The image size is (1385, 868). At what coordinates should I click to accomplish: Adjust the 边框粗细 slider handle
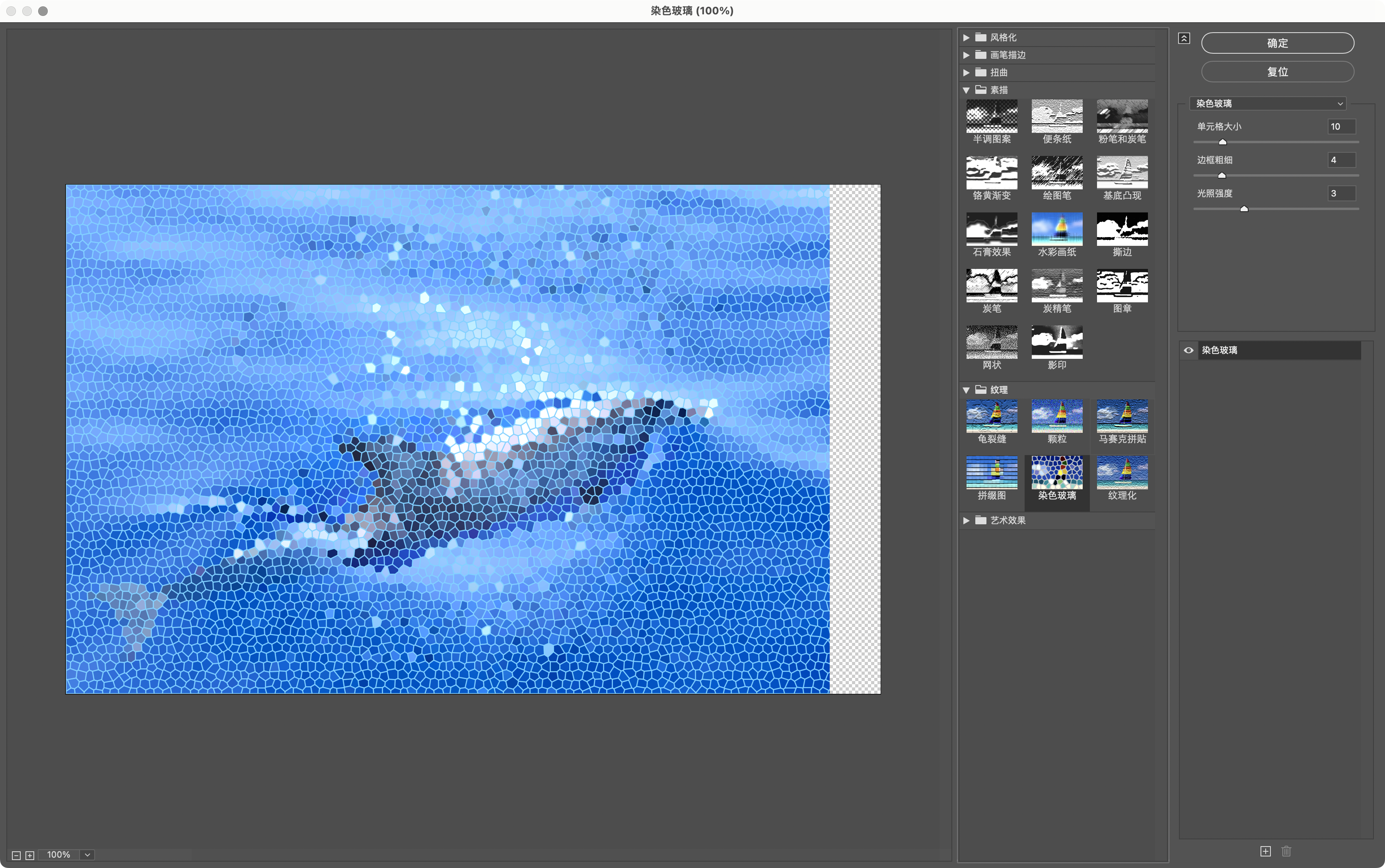(x=1222, y=175)
